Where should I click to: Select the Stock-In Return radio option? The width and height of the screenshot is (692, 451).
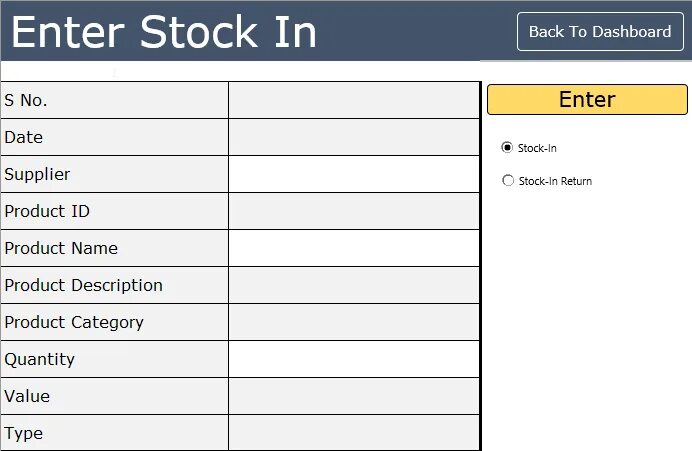point(508,180)
